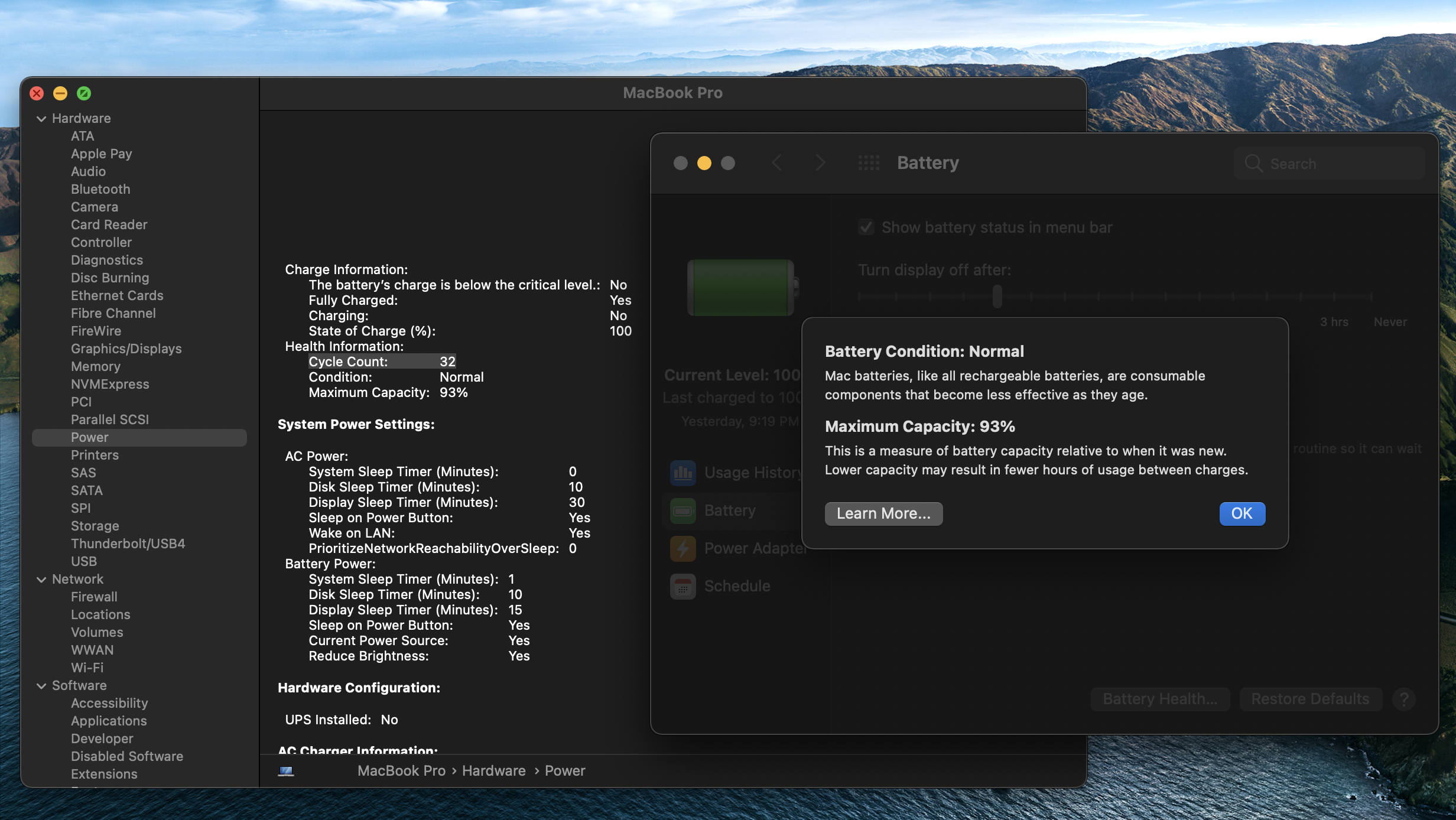This screenshot has width=1456, height=820.
Task: Confirm the dialog with the OK button
Action: 1241,513
